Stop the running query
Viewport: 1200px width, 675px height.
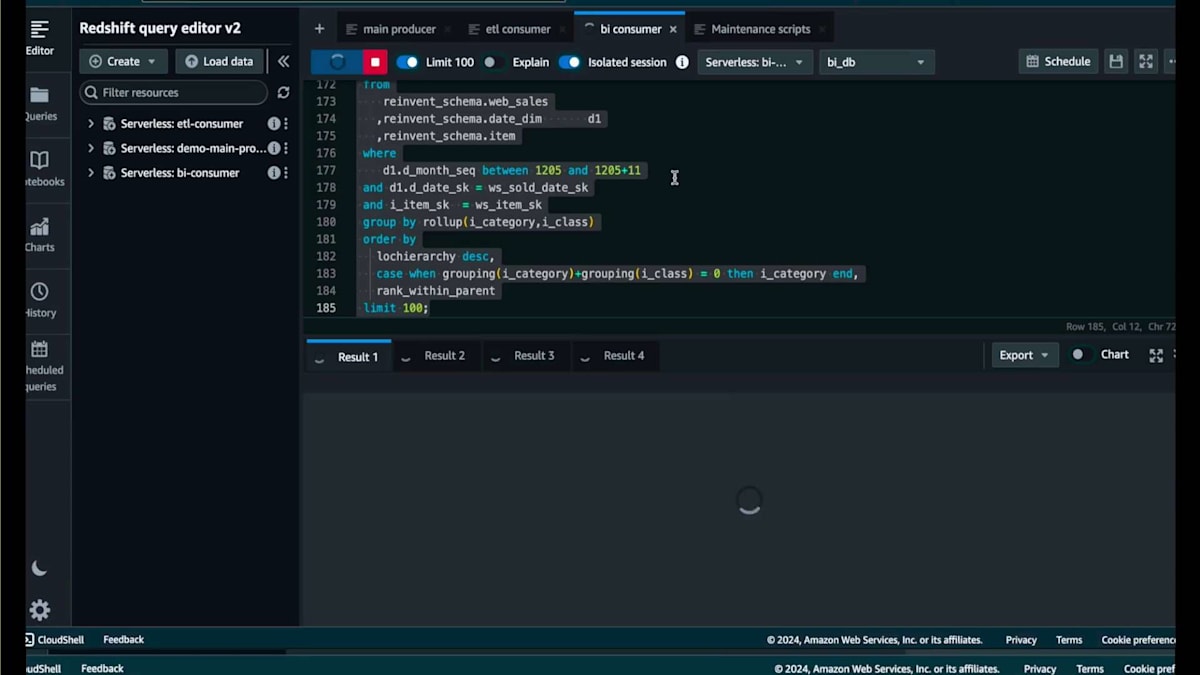[375, 62]
